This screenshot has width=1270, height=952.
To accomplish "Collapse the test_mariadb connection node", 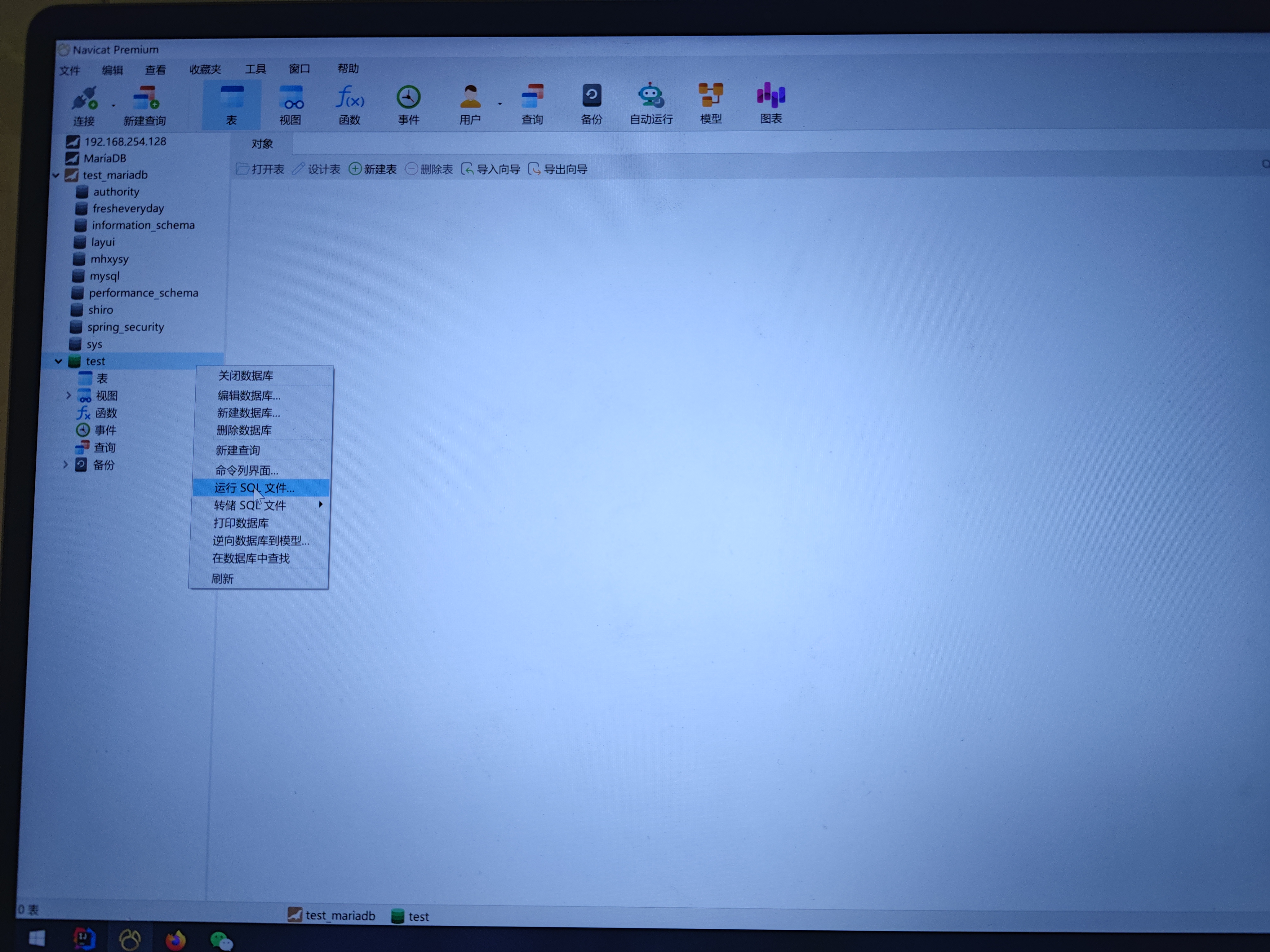I will click(x=56, y=176).
